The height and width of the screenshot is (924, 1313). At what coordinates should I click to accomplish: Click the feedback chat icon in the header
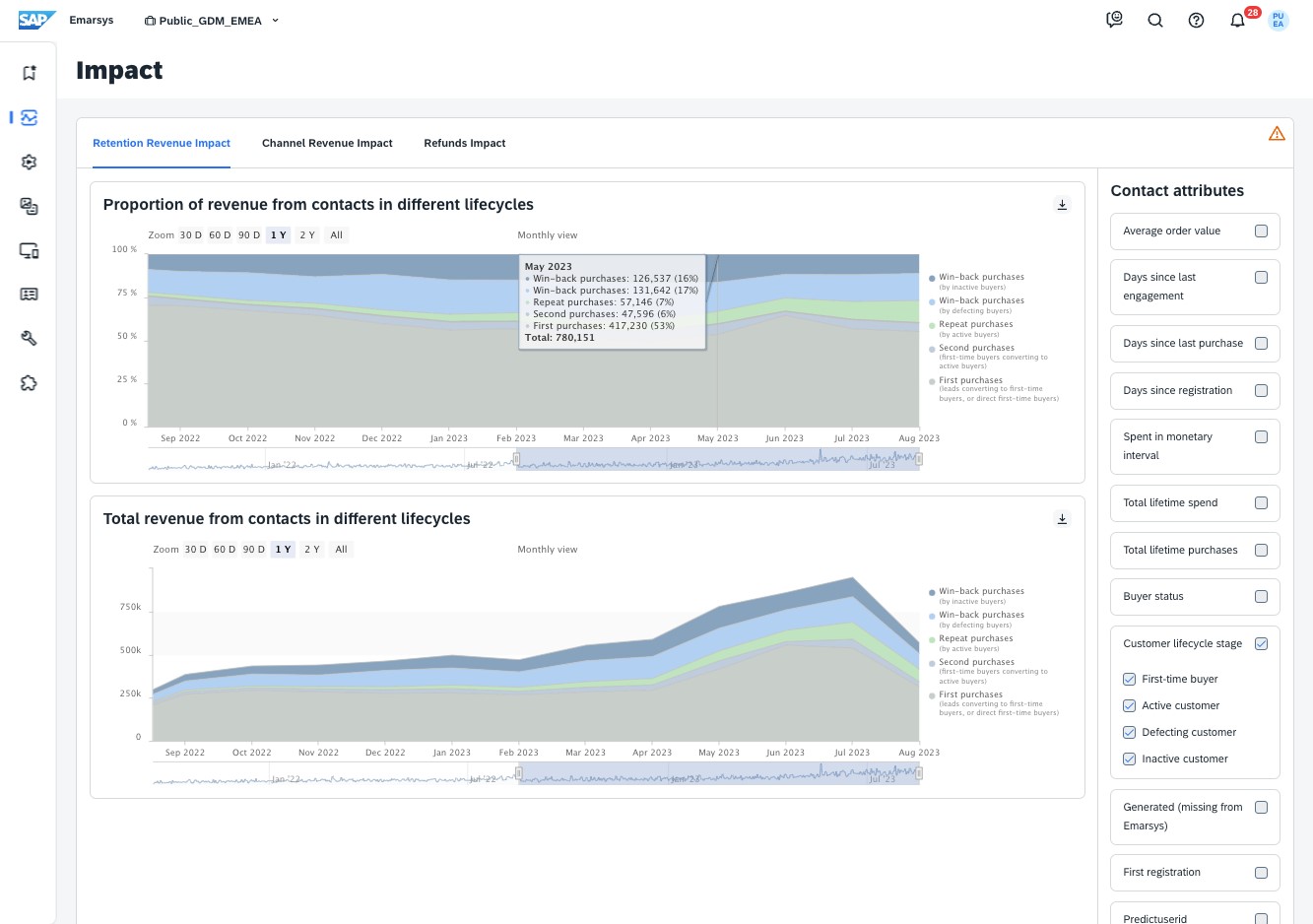coord(1114,20)
